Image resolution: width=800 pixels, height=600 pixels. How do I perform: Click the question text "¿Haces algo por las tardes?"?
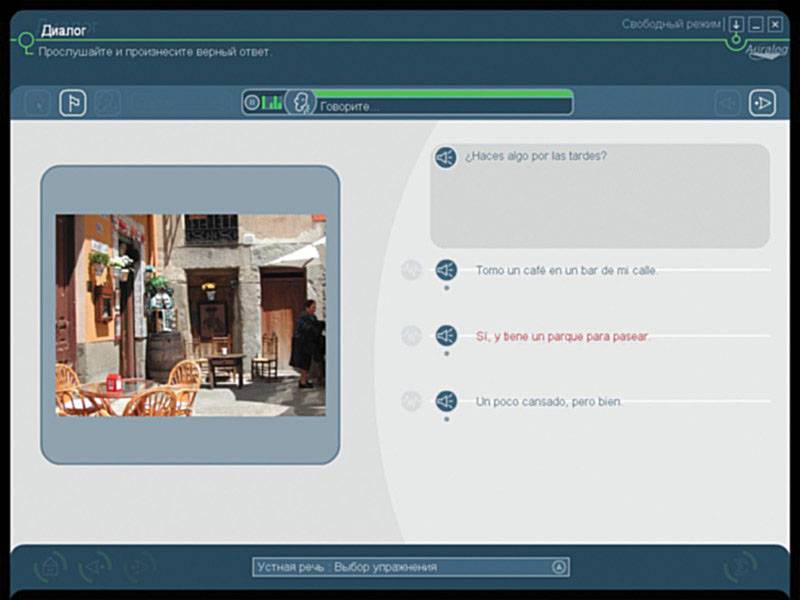click(536, 156)
